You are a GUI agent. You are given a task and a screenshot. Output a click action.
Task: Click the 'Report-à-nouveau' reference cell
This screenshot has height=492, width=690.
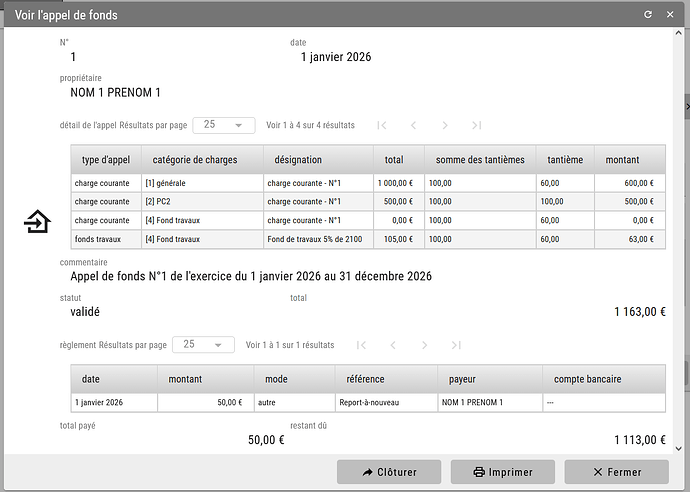tap(386, 403)
